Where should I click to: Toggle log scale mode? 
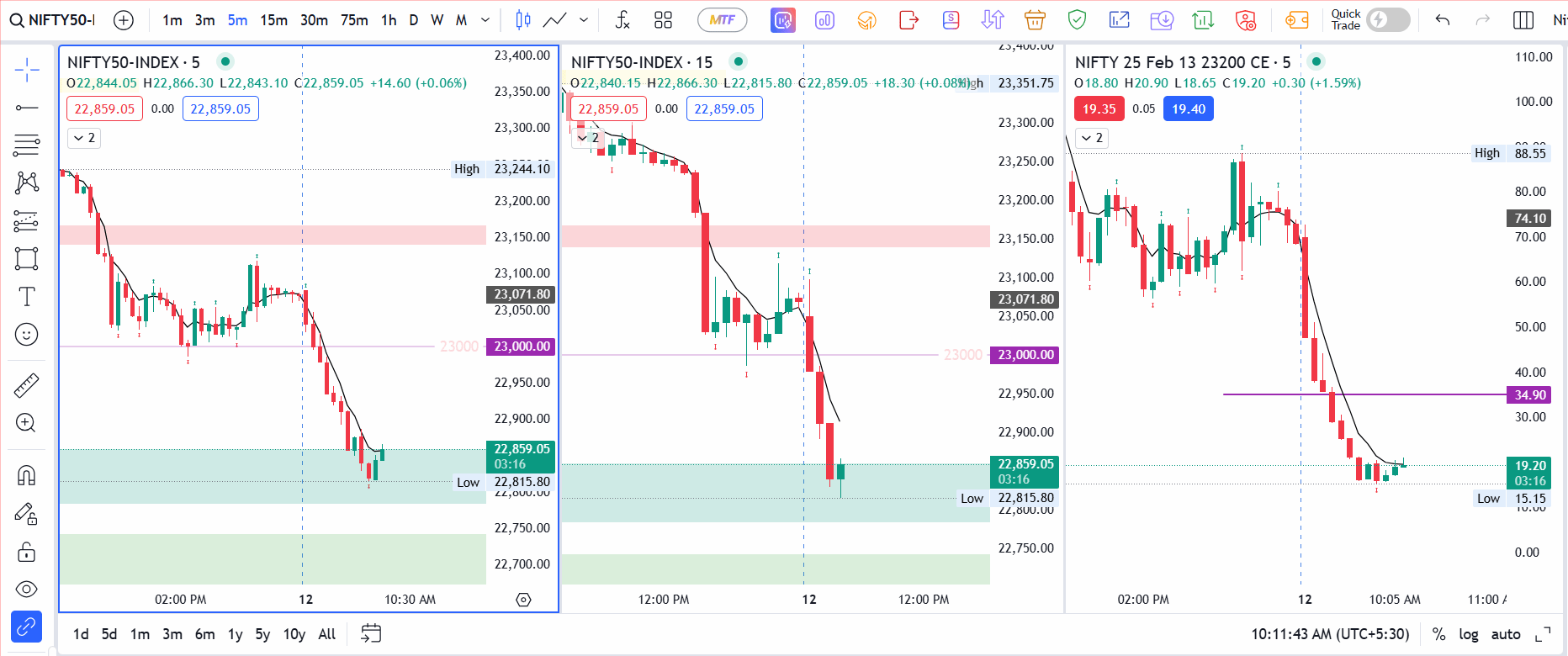pyautogui.click(x=1469, y=634)
